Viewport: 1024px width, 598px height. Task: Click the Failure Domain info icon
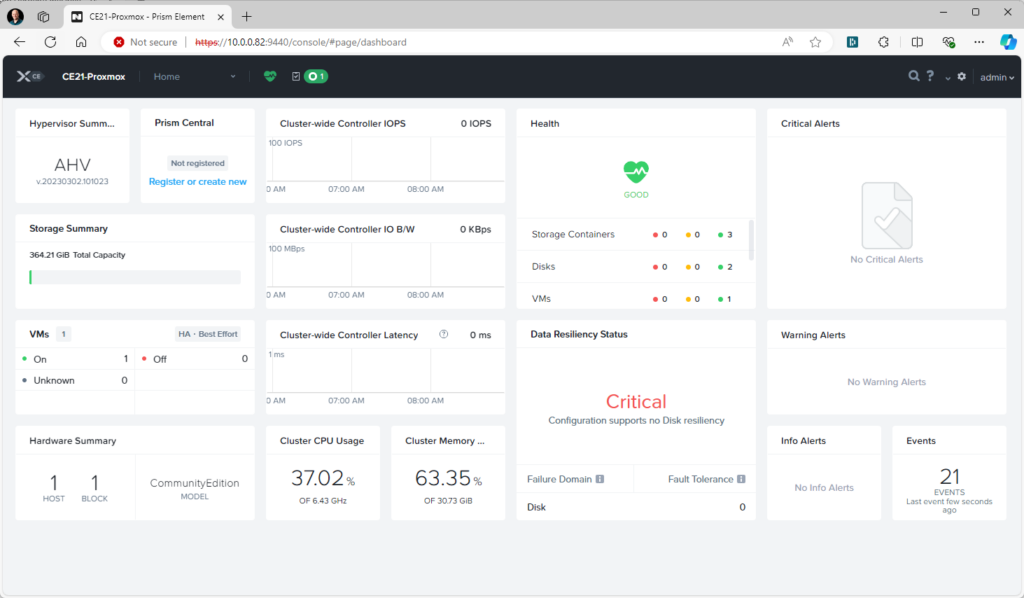click(x=600, y=479)
